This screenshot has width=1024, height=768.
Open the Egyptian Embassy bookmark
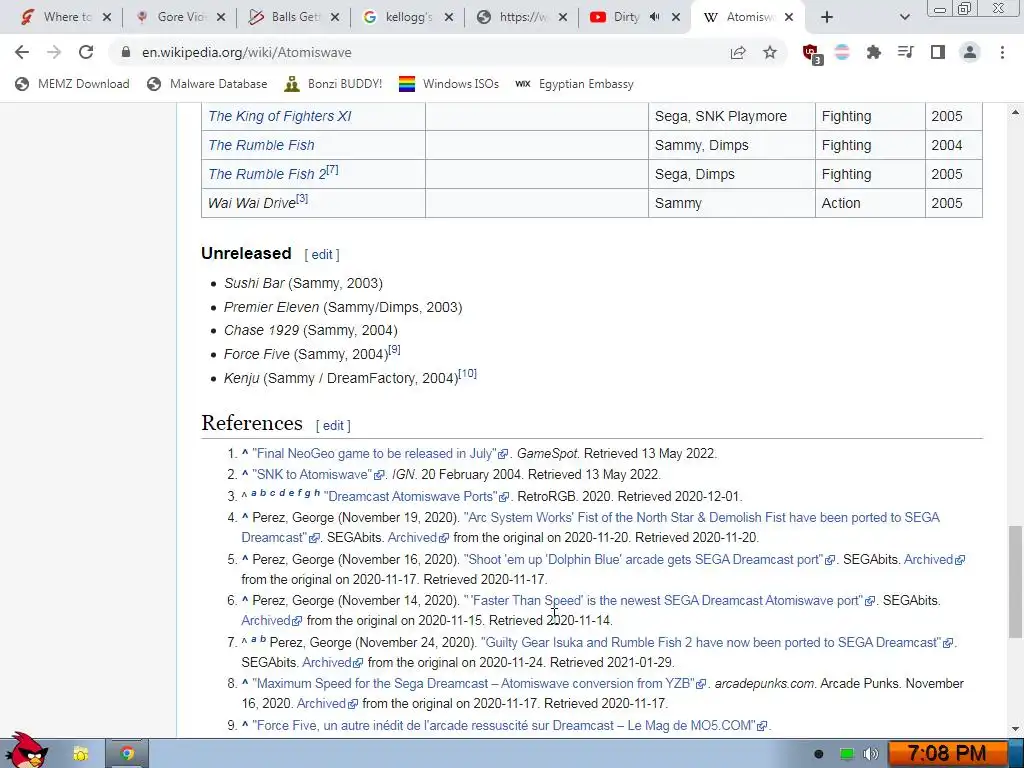coord(574,84)
